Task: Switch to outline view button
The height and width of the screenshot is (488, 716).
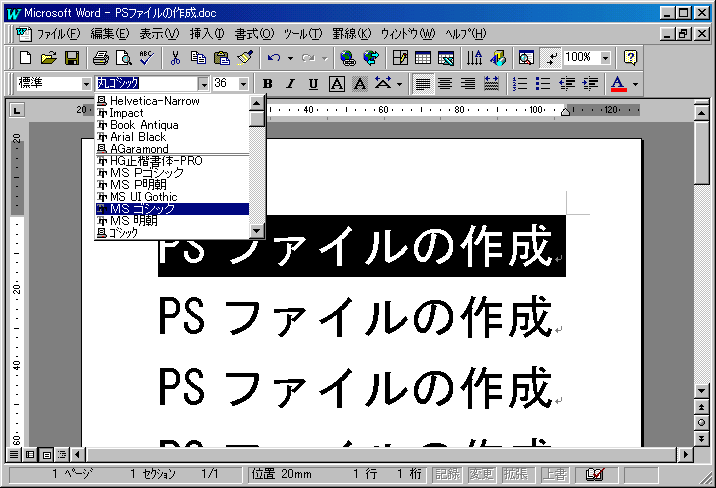Action: [62, 454]
